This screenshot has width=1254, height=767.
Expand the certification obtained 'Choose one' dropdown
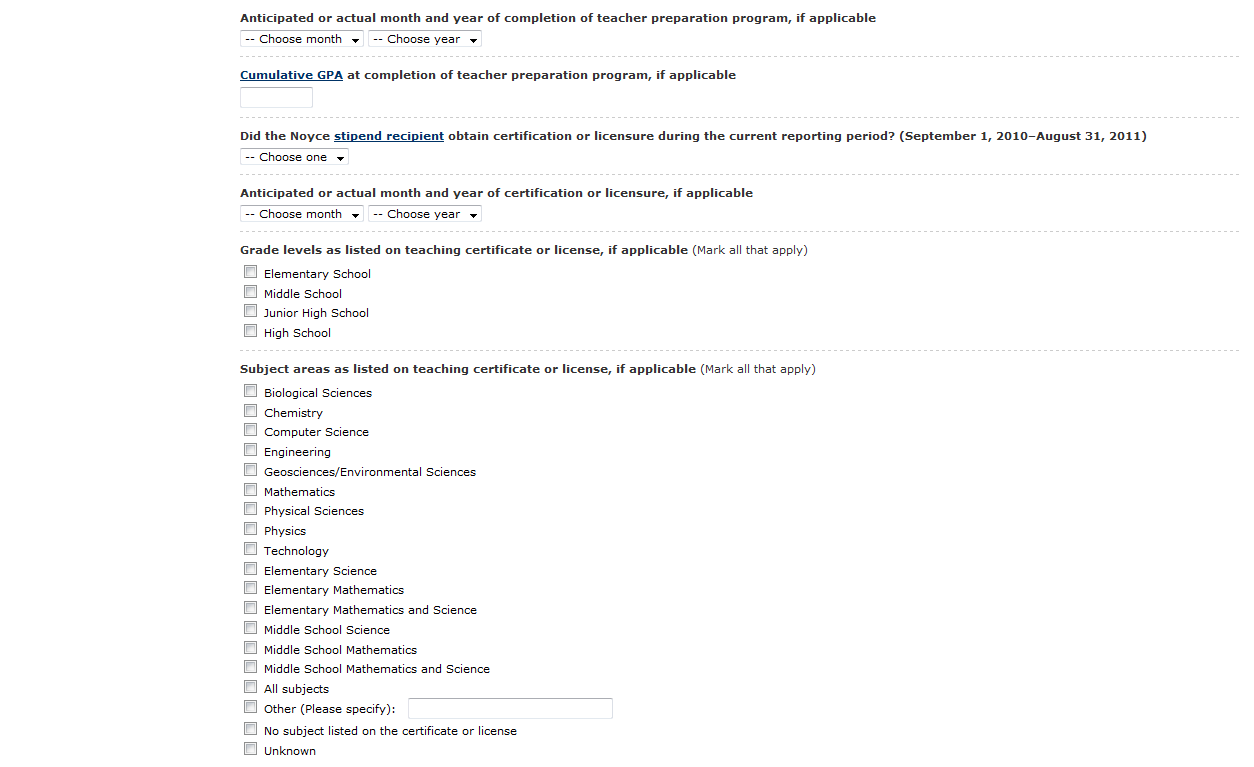[x=294, y=157]
